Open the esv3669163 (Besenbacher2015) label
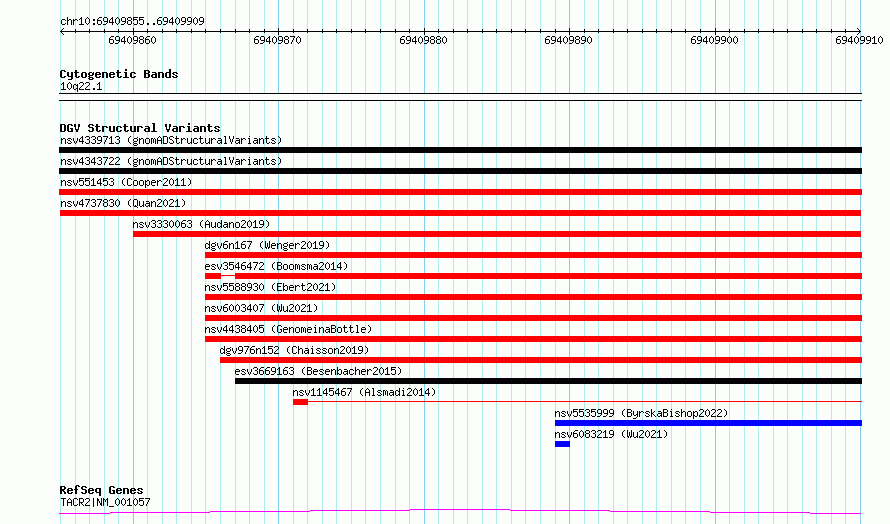Viewport: 890px width, 524px height. click(x=318, y=371)
